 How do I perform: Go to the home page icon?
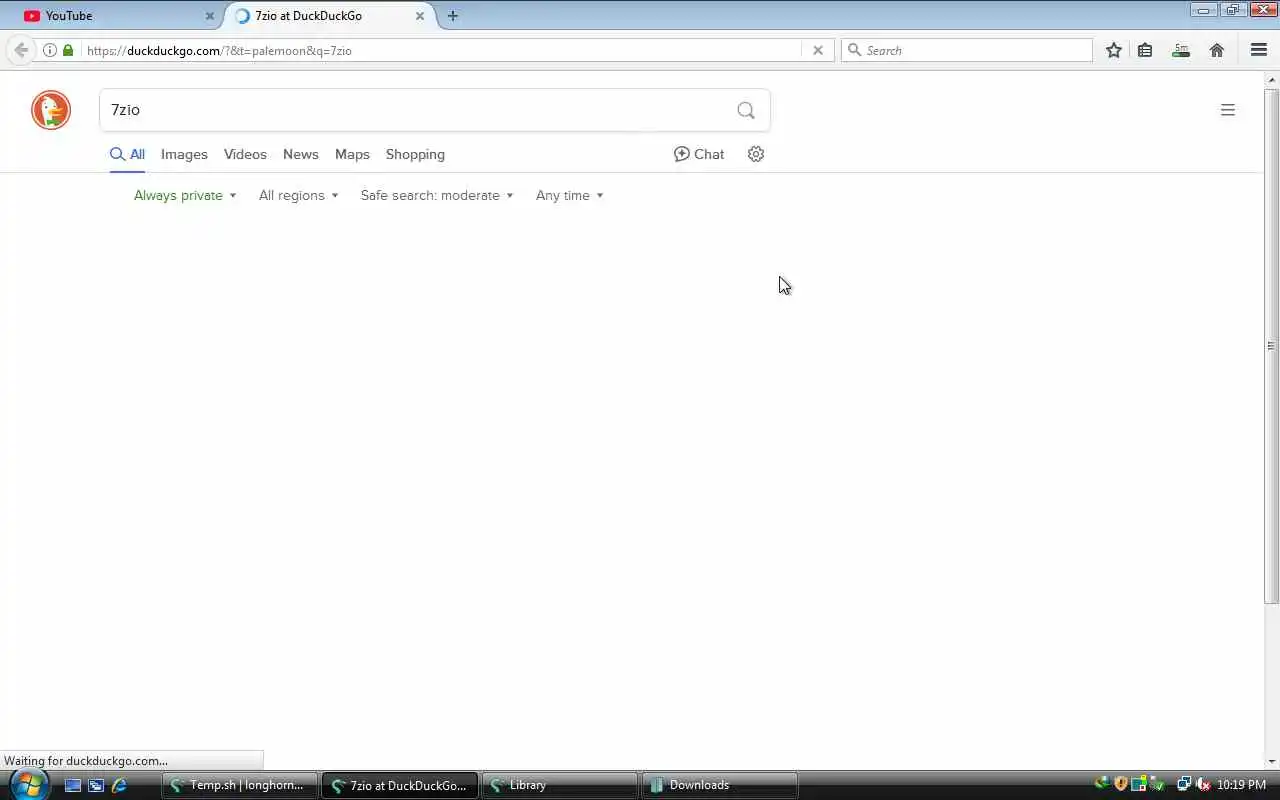1217,50
